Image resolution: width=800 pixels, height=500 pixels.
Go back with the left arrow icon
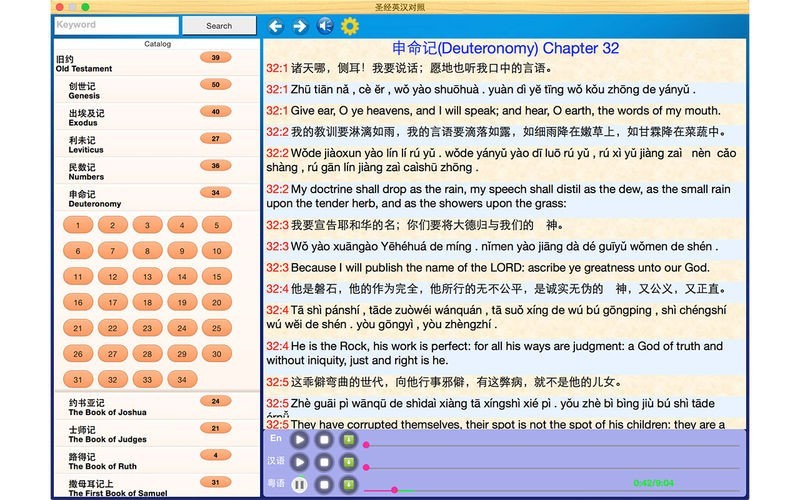pyautogui.click(x=275, y=26)
